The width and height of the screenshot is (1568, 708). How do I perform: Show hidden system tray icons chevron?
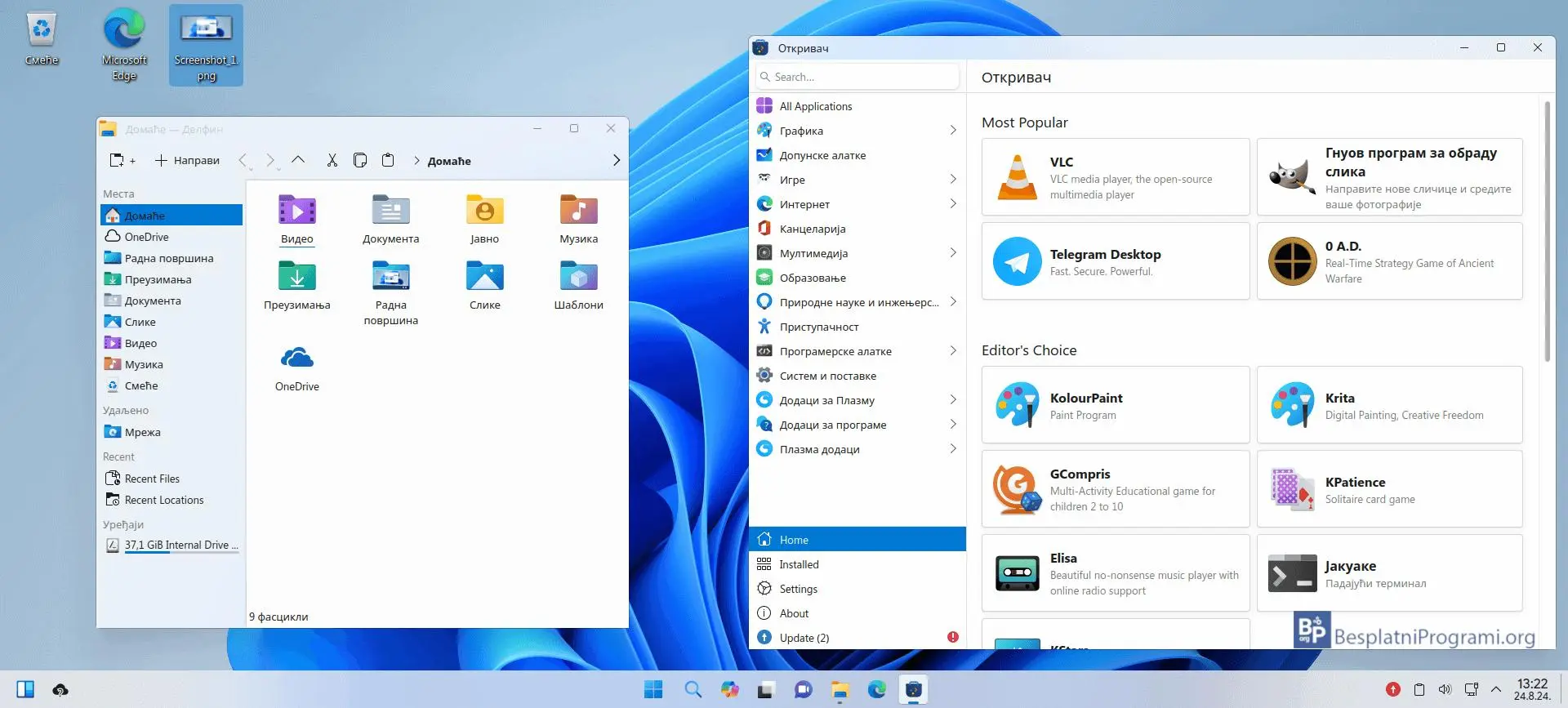pyautogui.click(x=1496, y=689)
